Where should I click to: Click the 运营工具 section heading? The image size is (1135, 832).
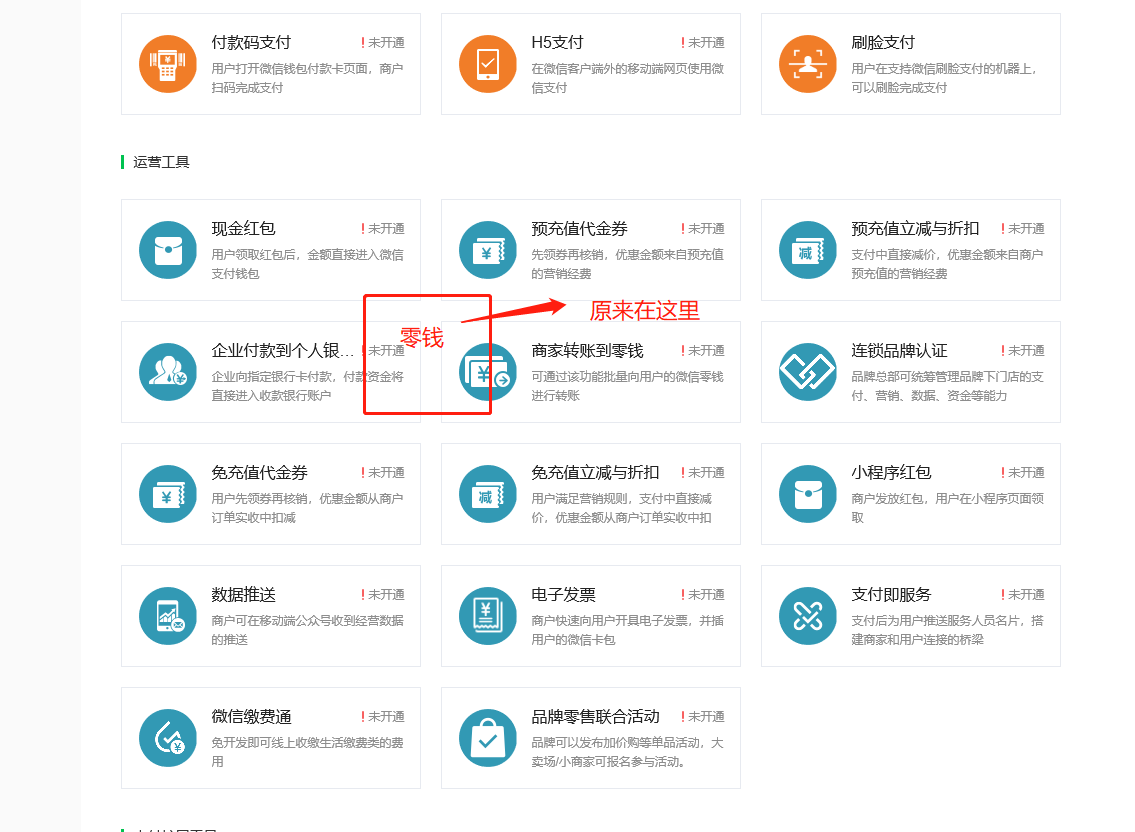tap(161, 162)
